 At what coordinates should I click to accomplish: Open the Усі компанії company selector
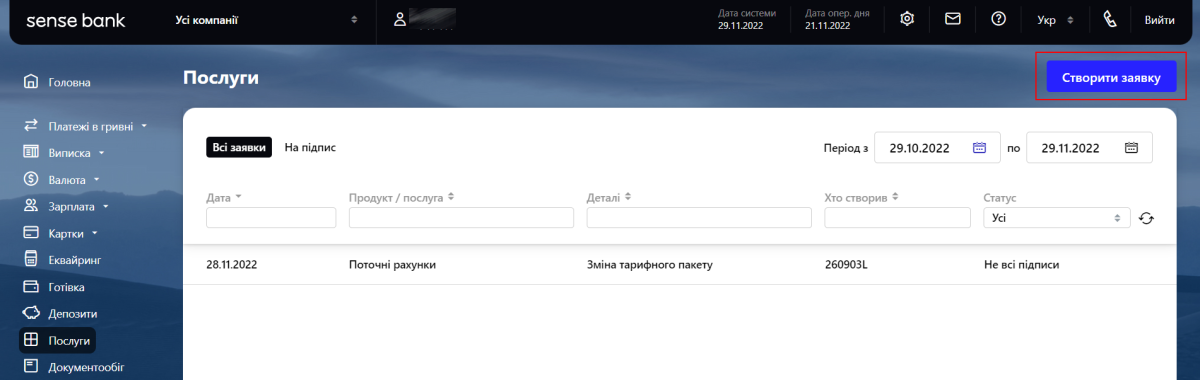click(267, 19)
